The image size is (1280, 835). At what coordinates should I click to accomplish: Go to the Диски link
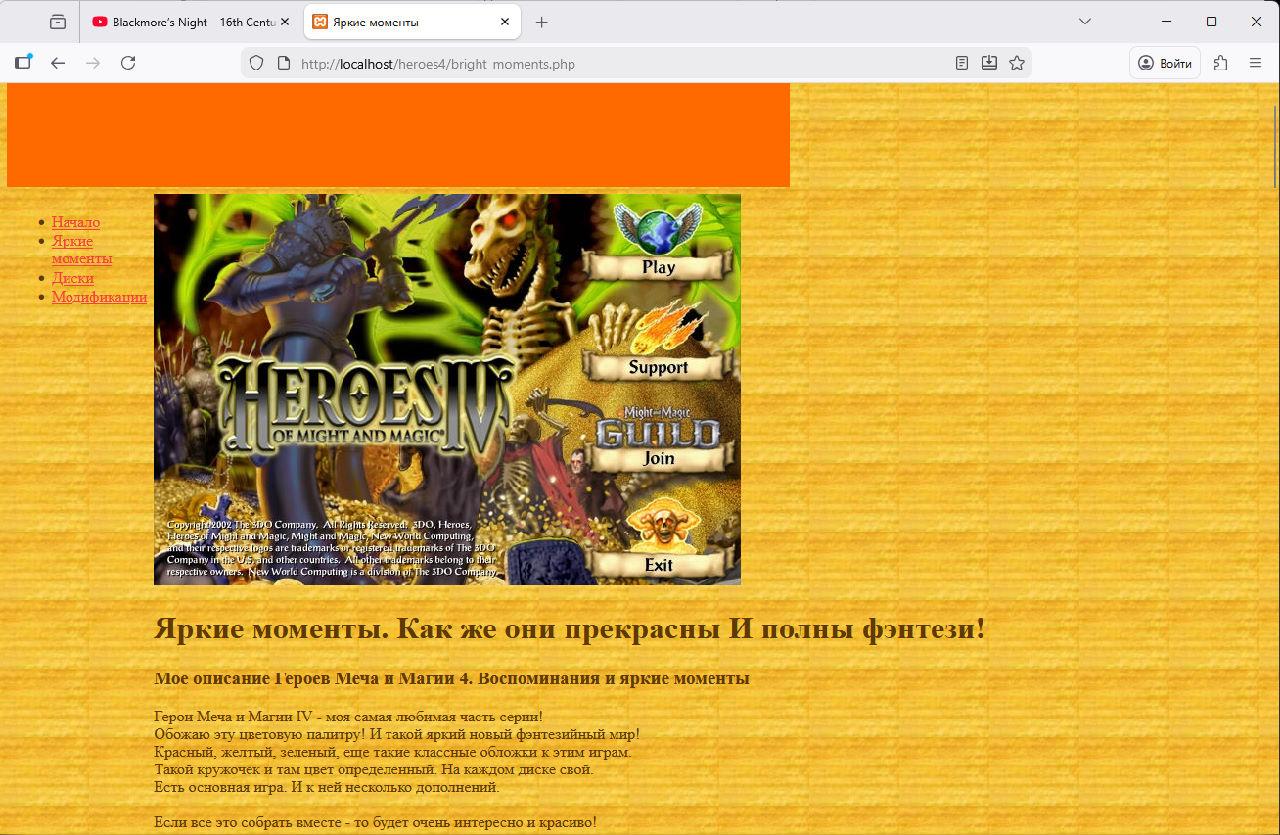[x=73, y=278]
